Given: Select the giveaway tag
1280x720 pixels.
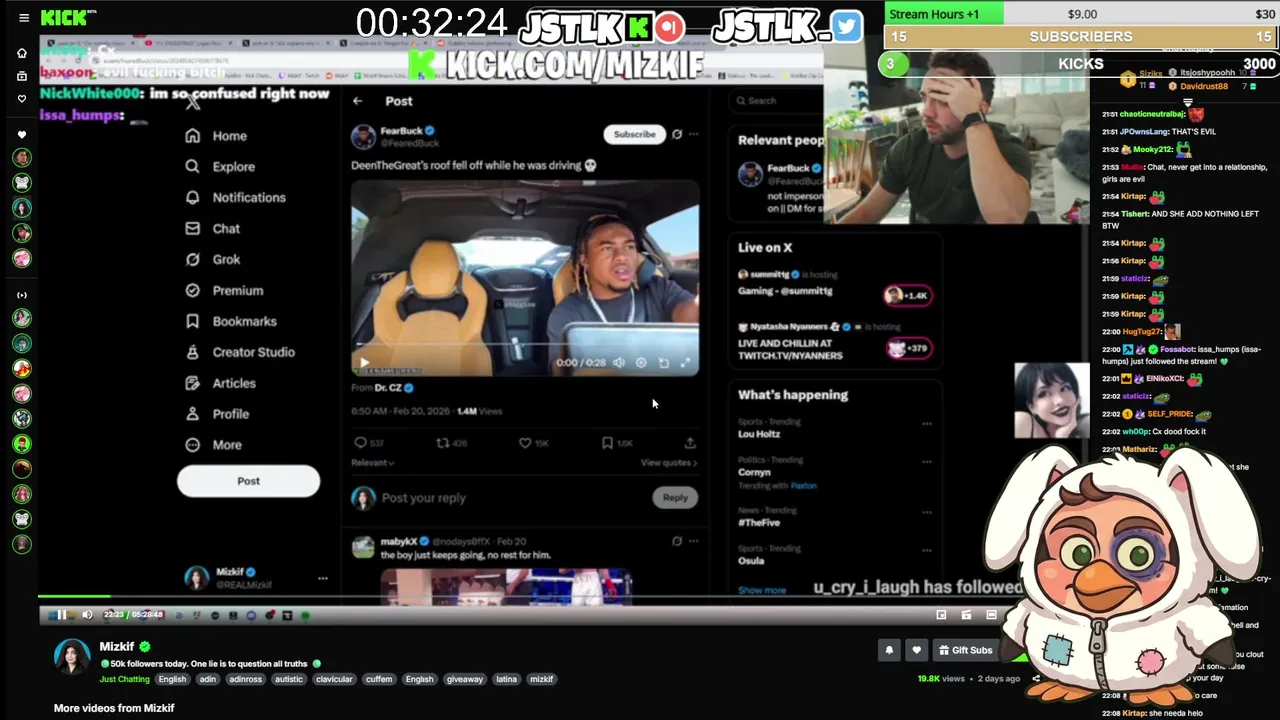Looking at the screenshot, I should point(464,679).
